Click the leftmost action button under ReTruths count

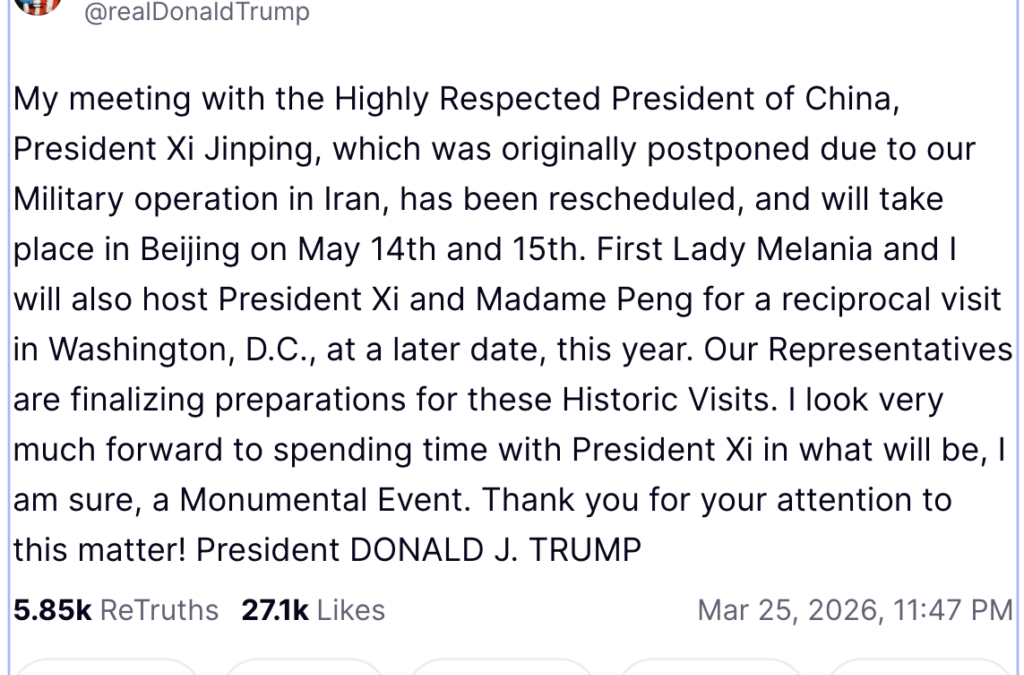(x=108, y=666)
